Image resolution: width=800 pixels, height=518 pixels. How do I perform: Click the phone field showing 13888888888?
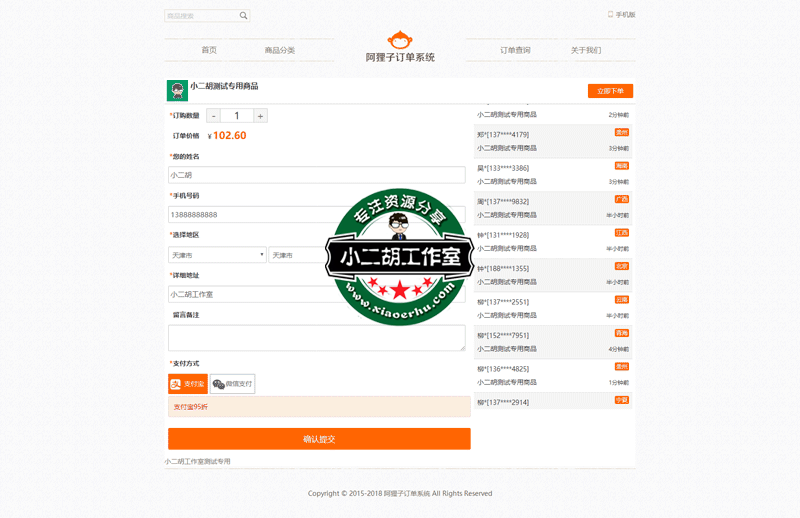[250, 214]
